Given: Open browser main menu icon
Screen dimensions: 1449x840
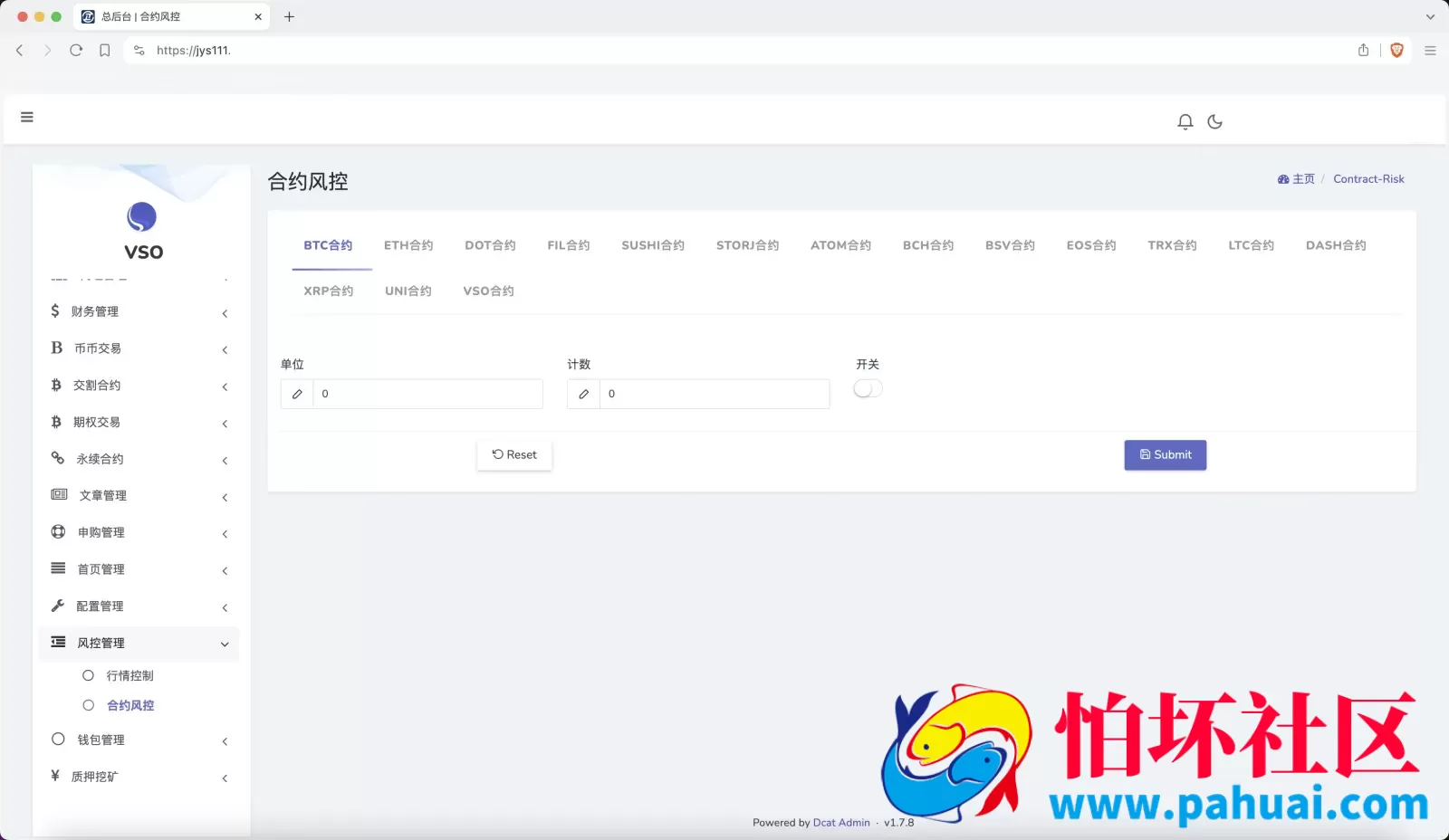Looking at the screenshot, I should coord(1430,51).
